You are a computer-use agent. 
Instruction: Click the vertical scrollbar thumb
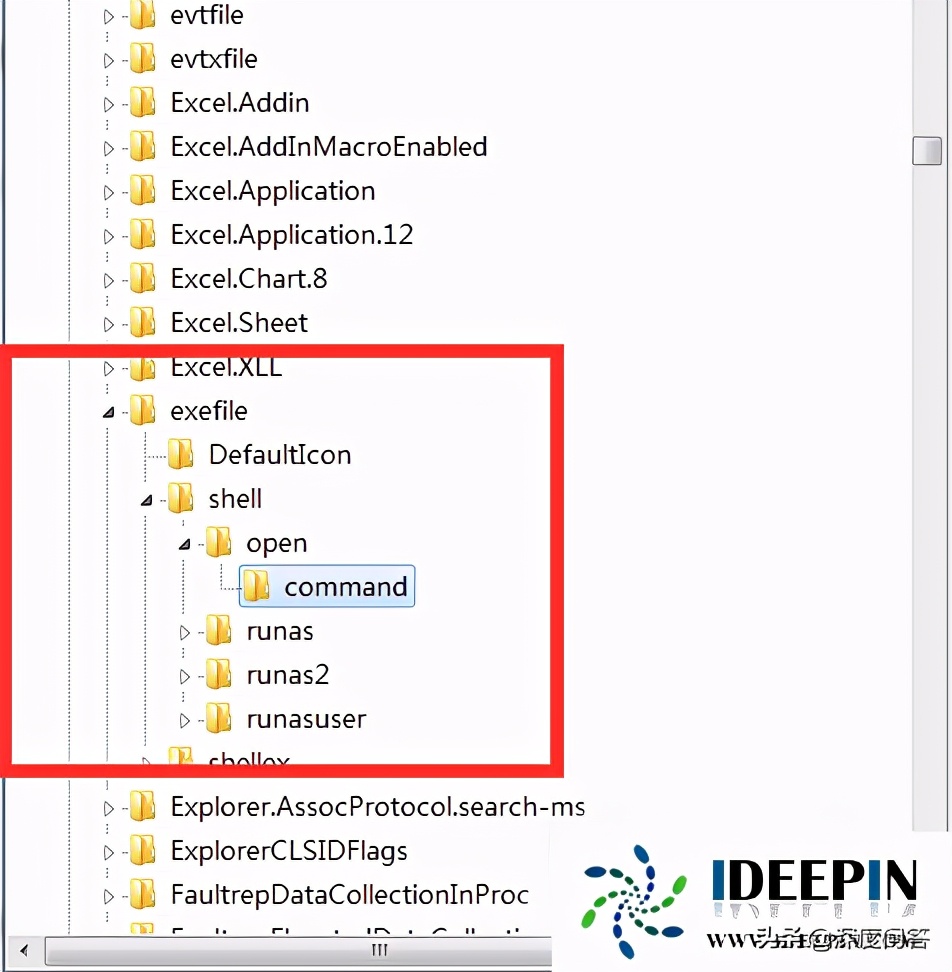coord(927,151)
